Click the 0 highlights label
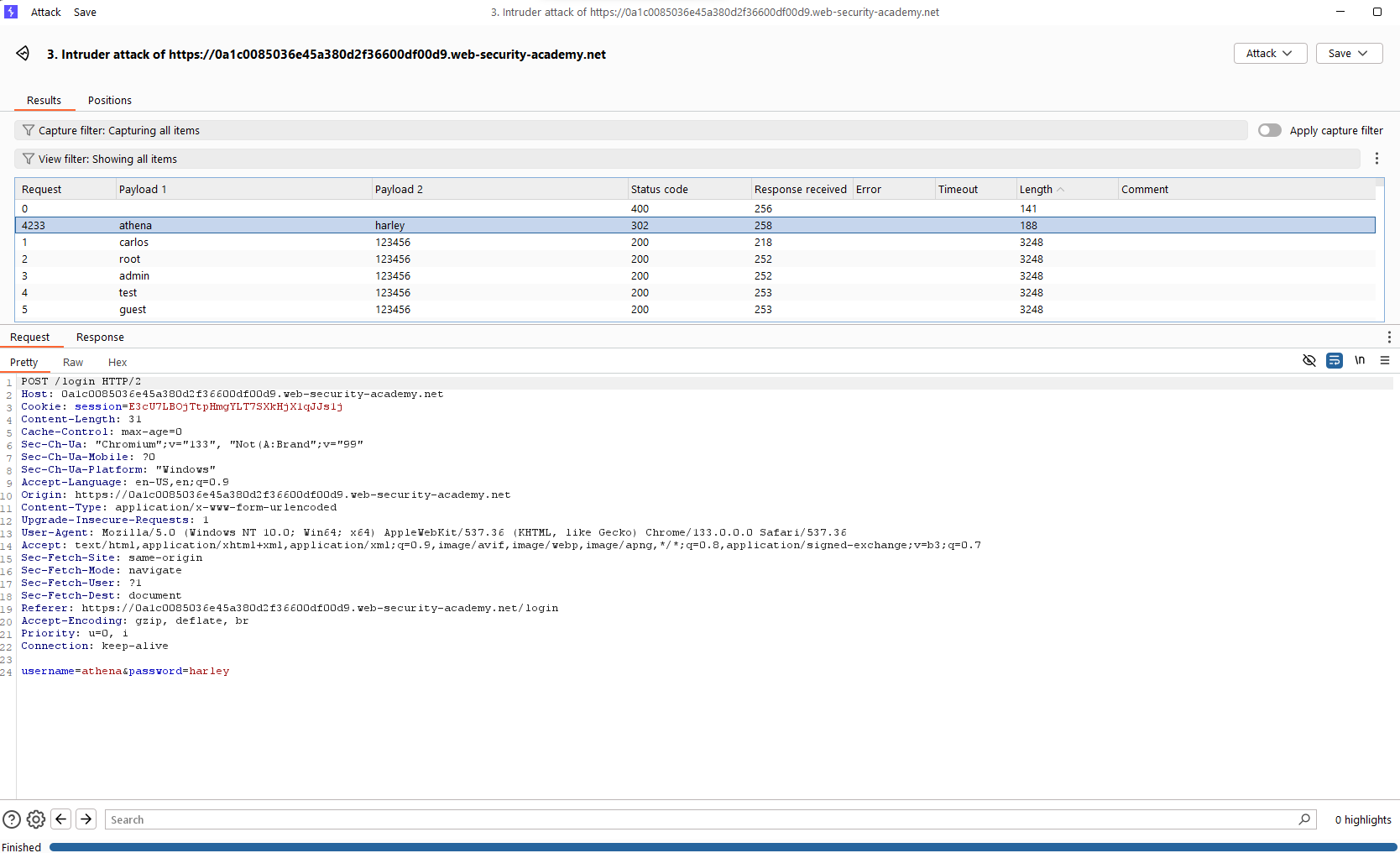The height and width of the screenshot is (853, 1400). point(1363,819)
